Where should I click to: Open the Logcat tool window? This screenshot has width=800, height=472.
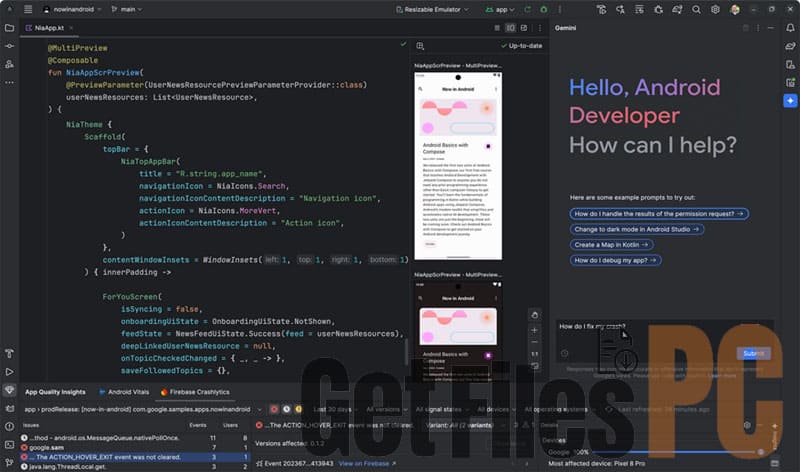9,408
